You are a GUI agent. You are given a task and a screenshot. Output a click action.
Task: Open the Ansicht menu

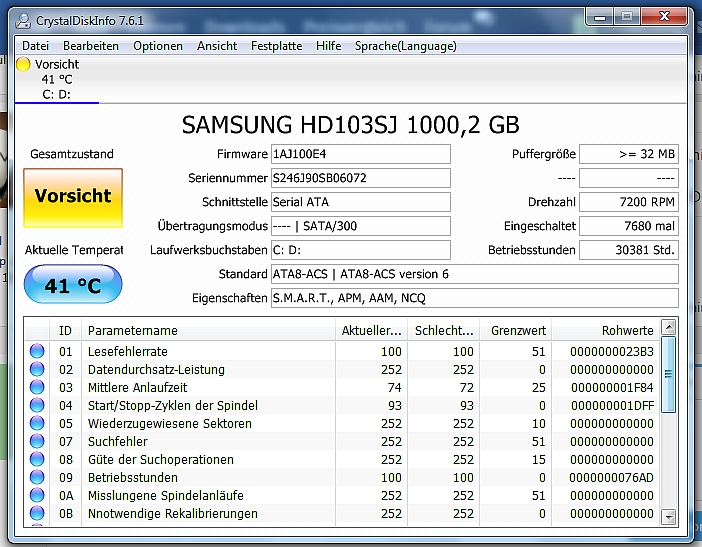click(217, 46)
